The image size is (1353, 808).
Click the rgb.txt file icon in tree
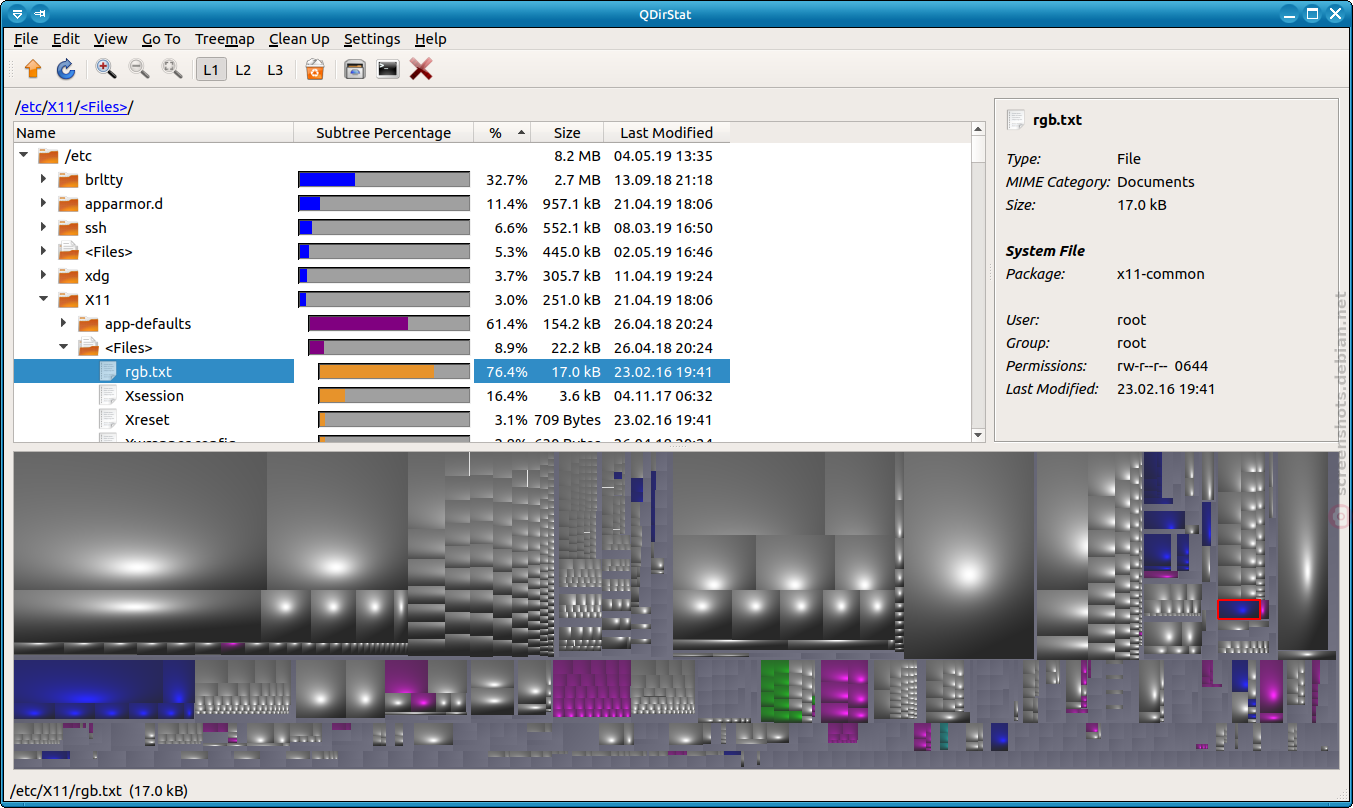pos(108,372)
